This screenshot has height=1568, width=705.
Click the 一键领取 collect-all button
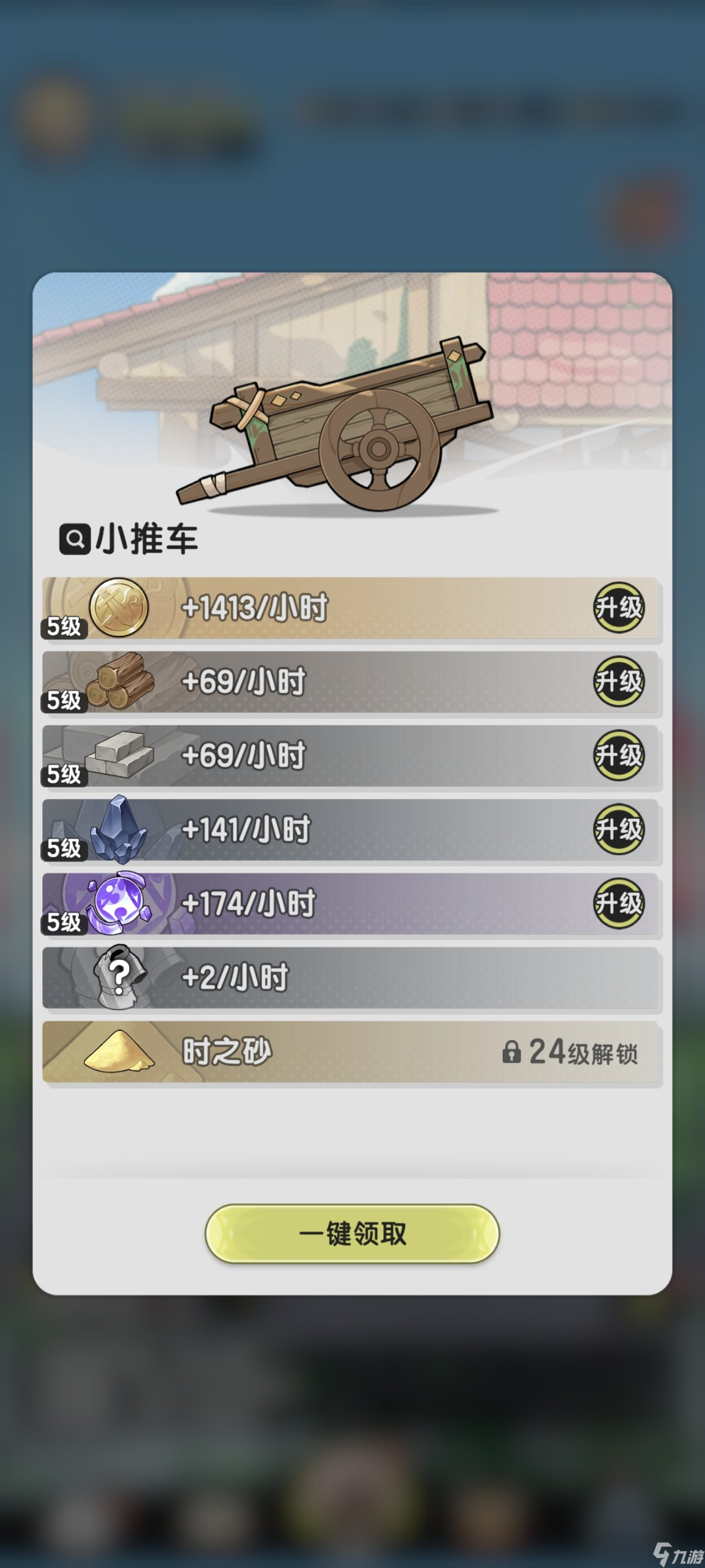352,1234
